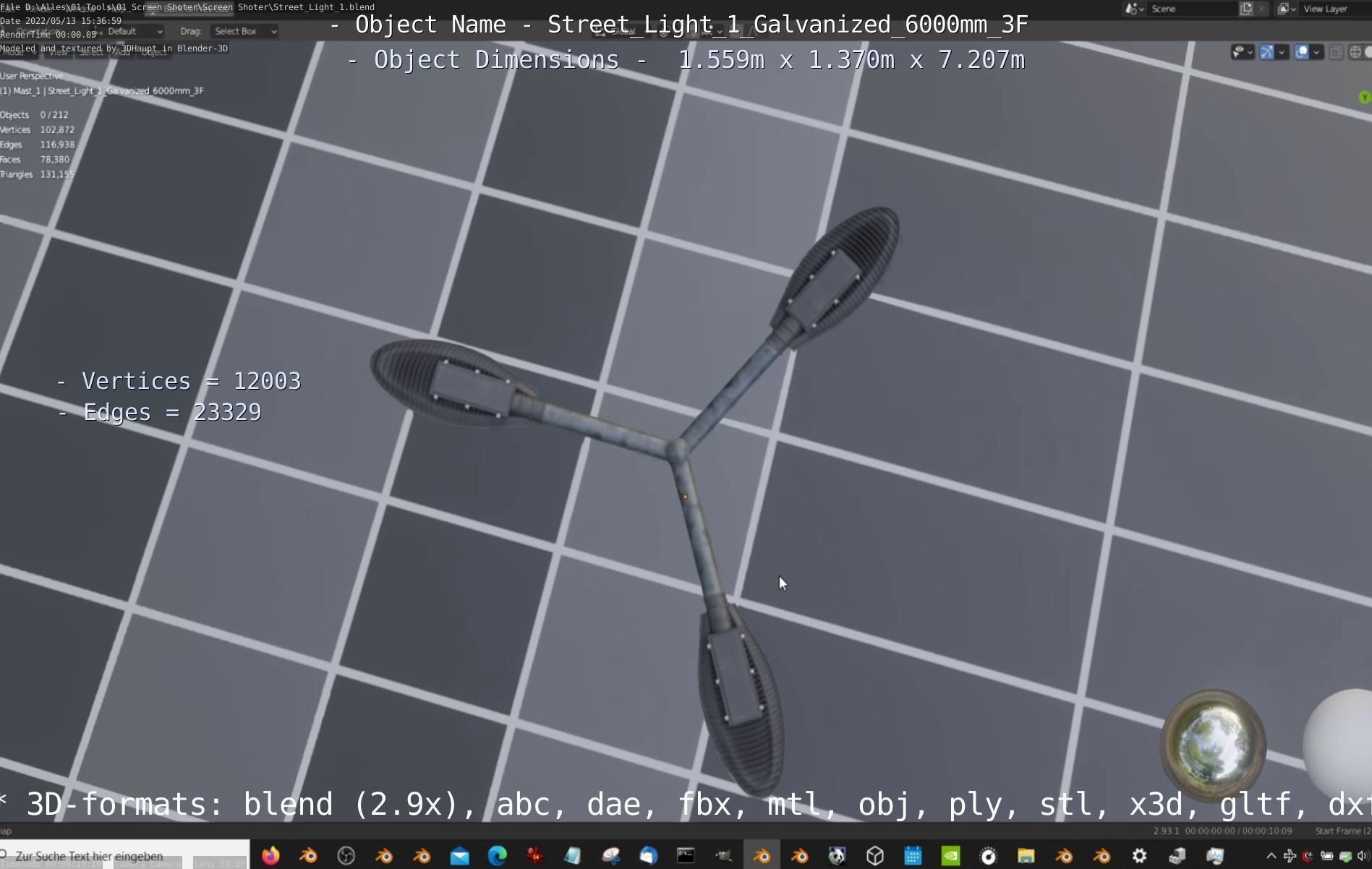
Task: Open File Explorer from the taskbar
Action: point(1026,856)
